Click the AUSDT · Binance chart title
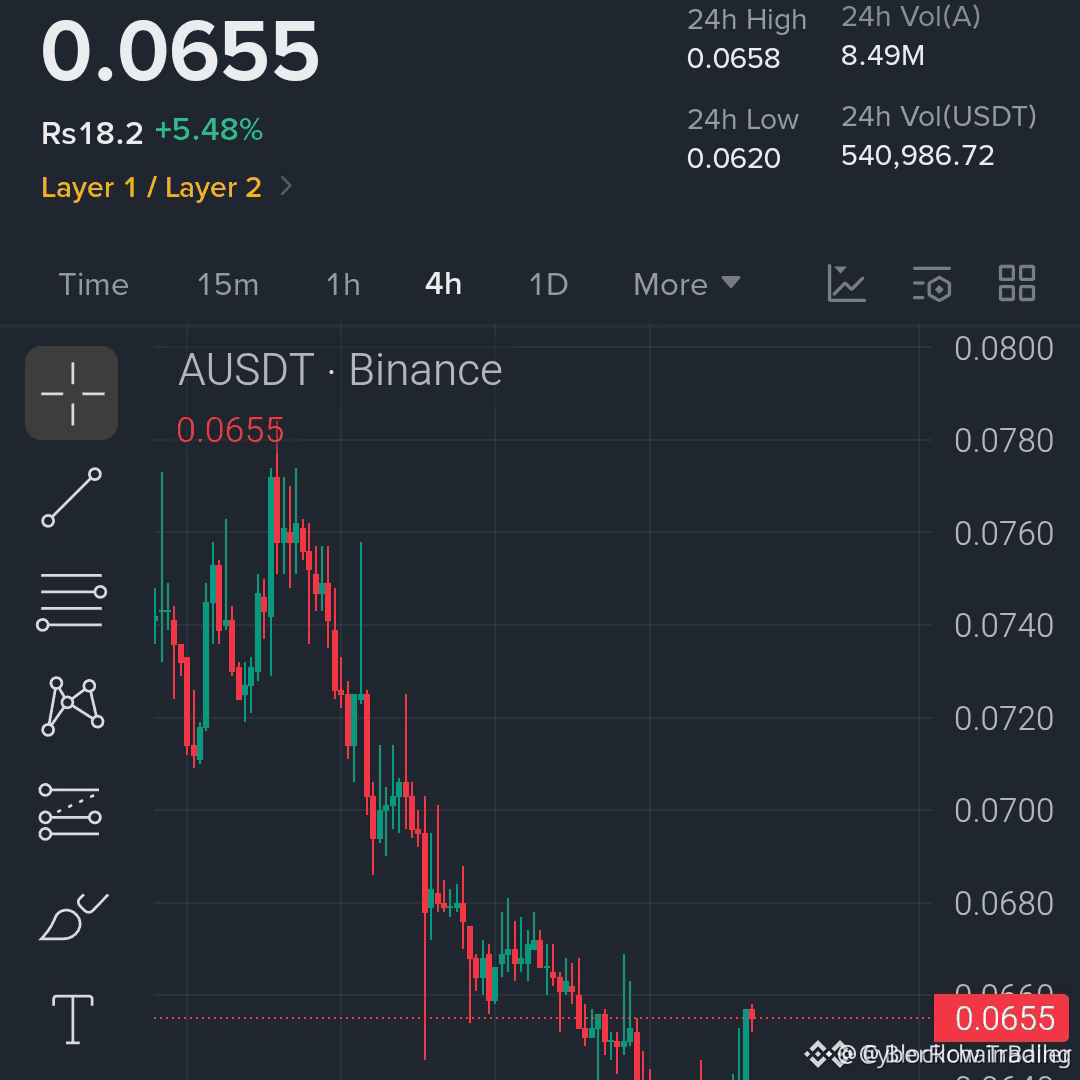1080x1080 pixels. [x=340, y=370]
